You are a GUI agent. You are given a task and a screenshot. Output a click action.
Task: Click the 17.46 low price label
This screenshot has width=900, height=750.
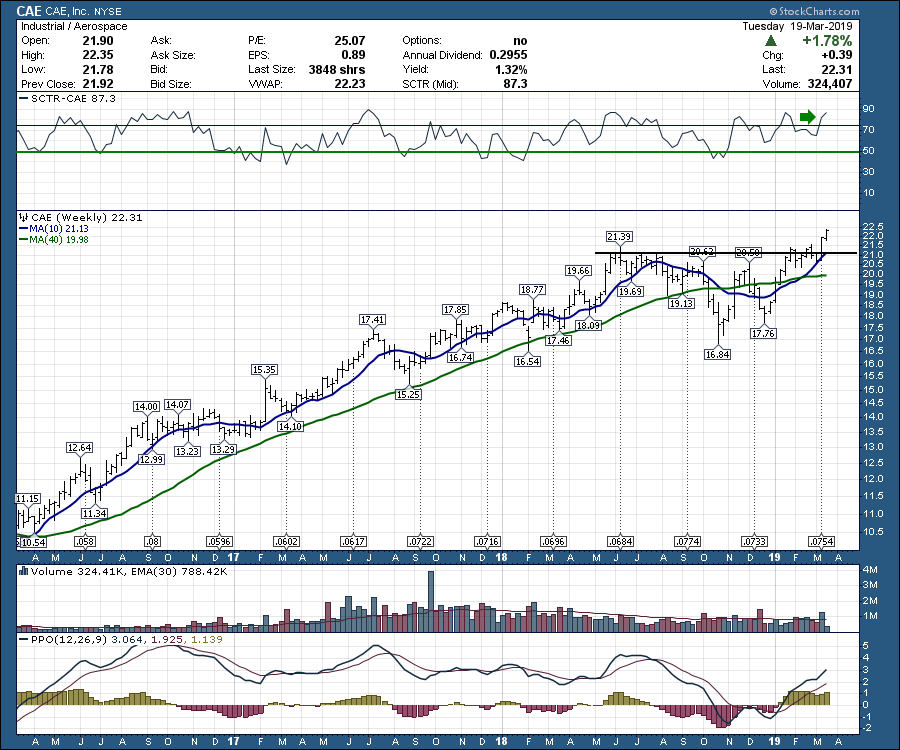(558, 341)
